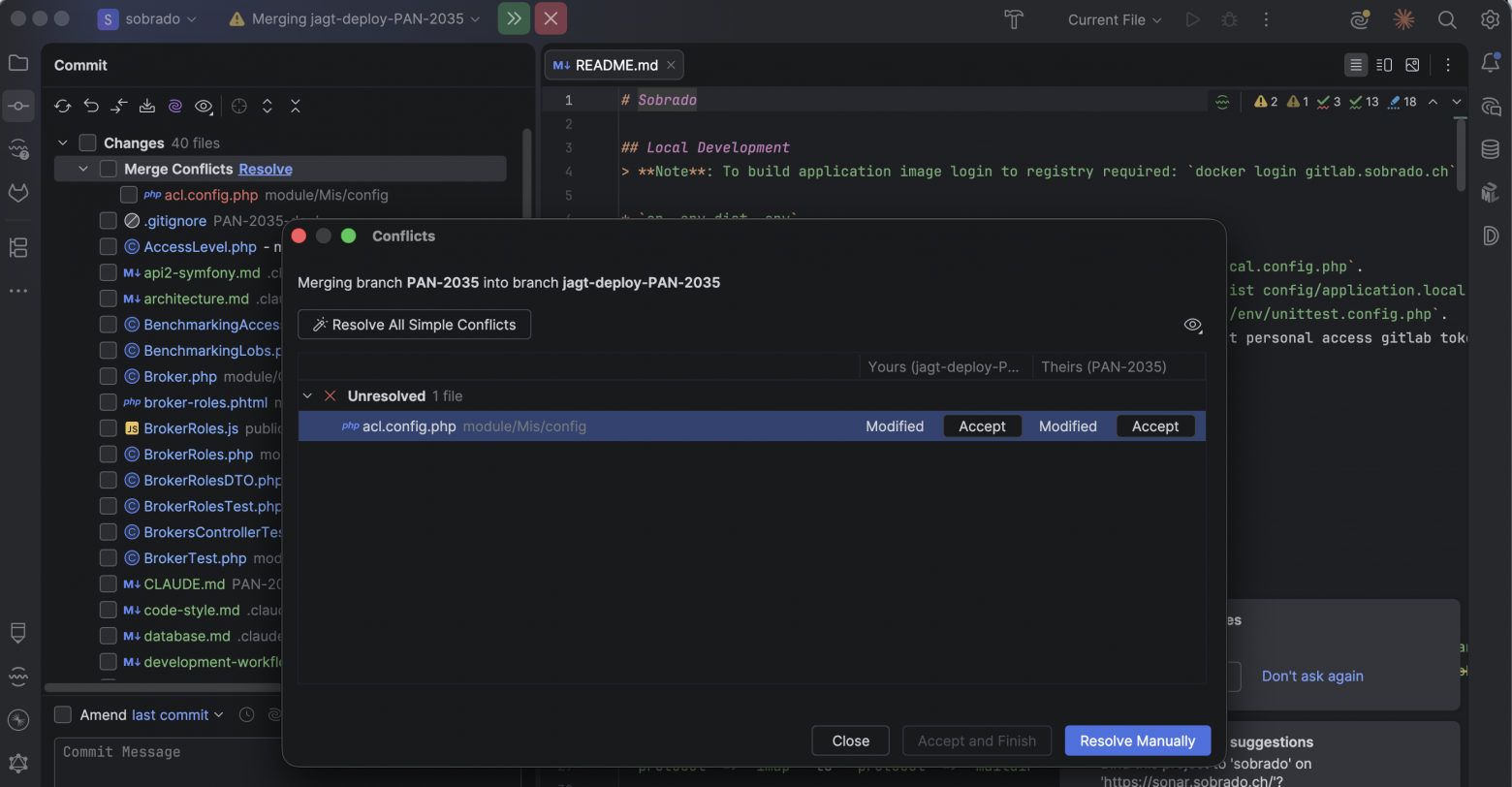
Task: Click Expand All icon in Commit toolbar
Action: 268,106
